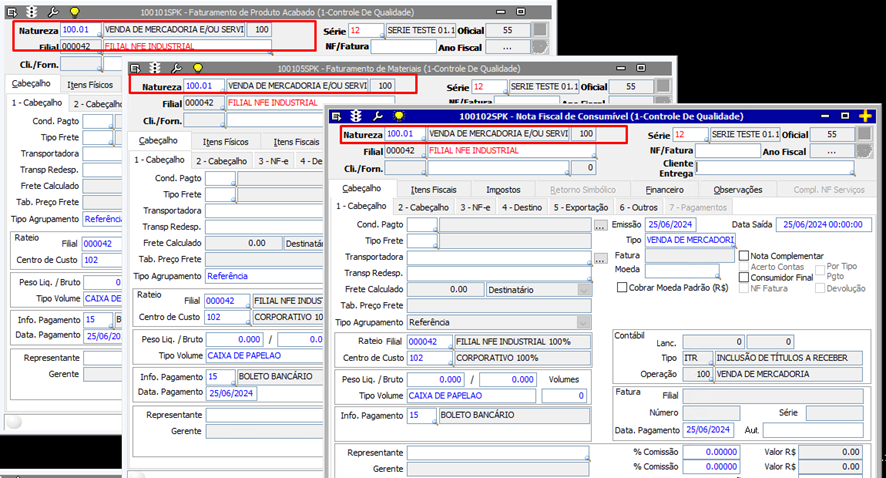Enable the Nota Complementar checkbox
Image resolution: width=886 pixels, height=478 pixels.
744,256
